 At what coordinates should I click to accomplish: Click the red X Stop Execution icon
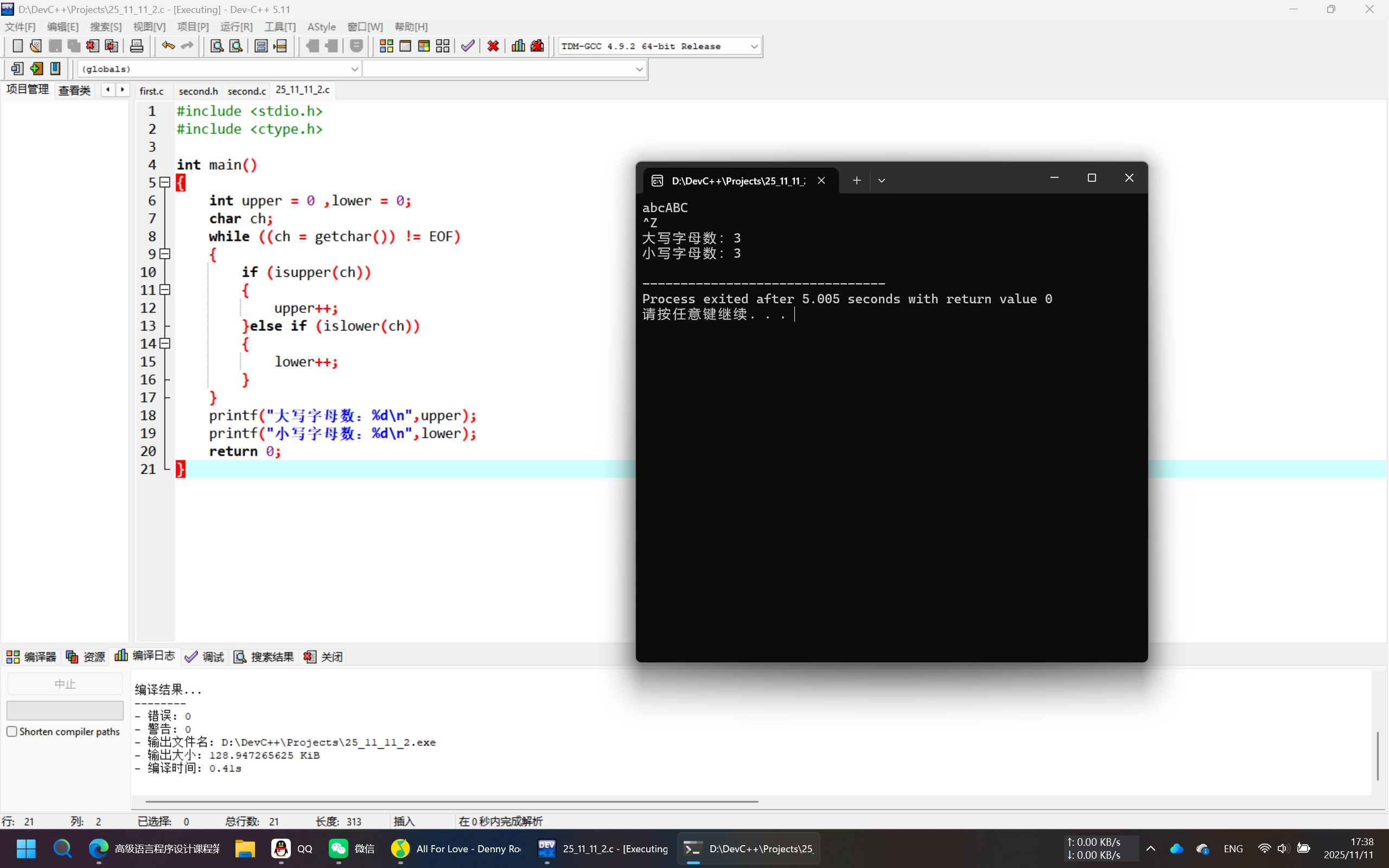coord(493,46)
